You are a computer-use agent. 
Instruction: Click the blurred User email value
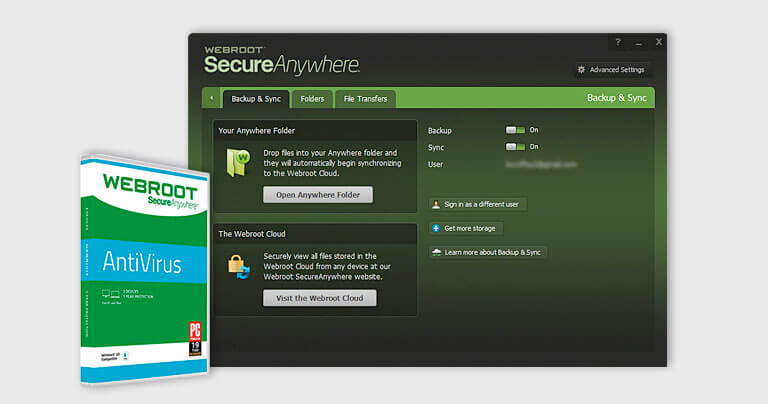[x=541, y=165]
